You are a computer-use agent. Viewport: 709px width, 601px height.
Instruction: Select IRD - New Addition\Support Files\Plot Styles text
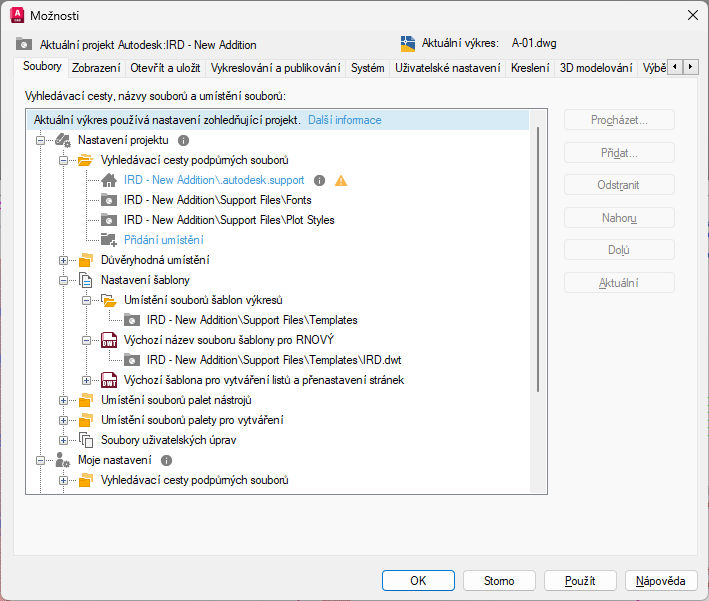[229, 220]
